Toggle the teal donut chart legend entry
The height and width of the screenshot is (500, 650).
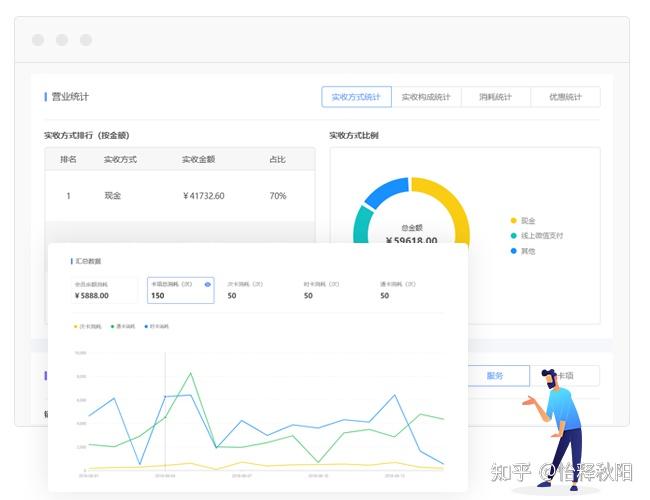point(537,235)
